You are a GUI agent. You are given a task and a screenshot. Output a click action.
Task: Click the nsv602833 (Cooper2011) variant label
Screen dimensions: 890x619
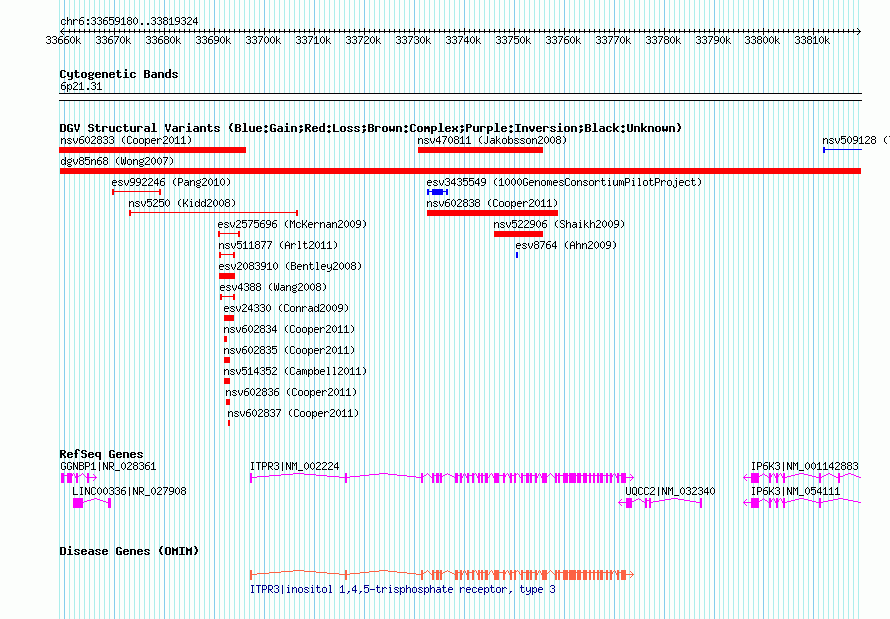click(126, 140)
